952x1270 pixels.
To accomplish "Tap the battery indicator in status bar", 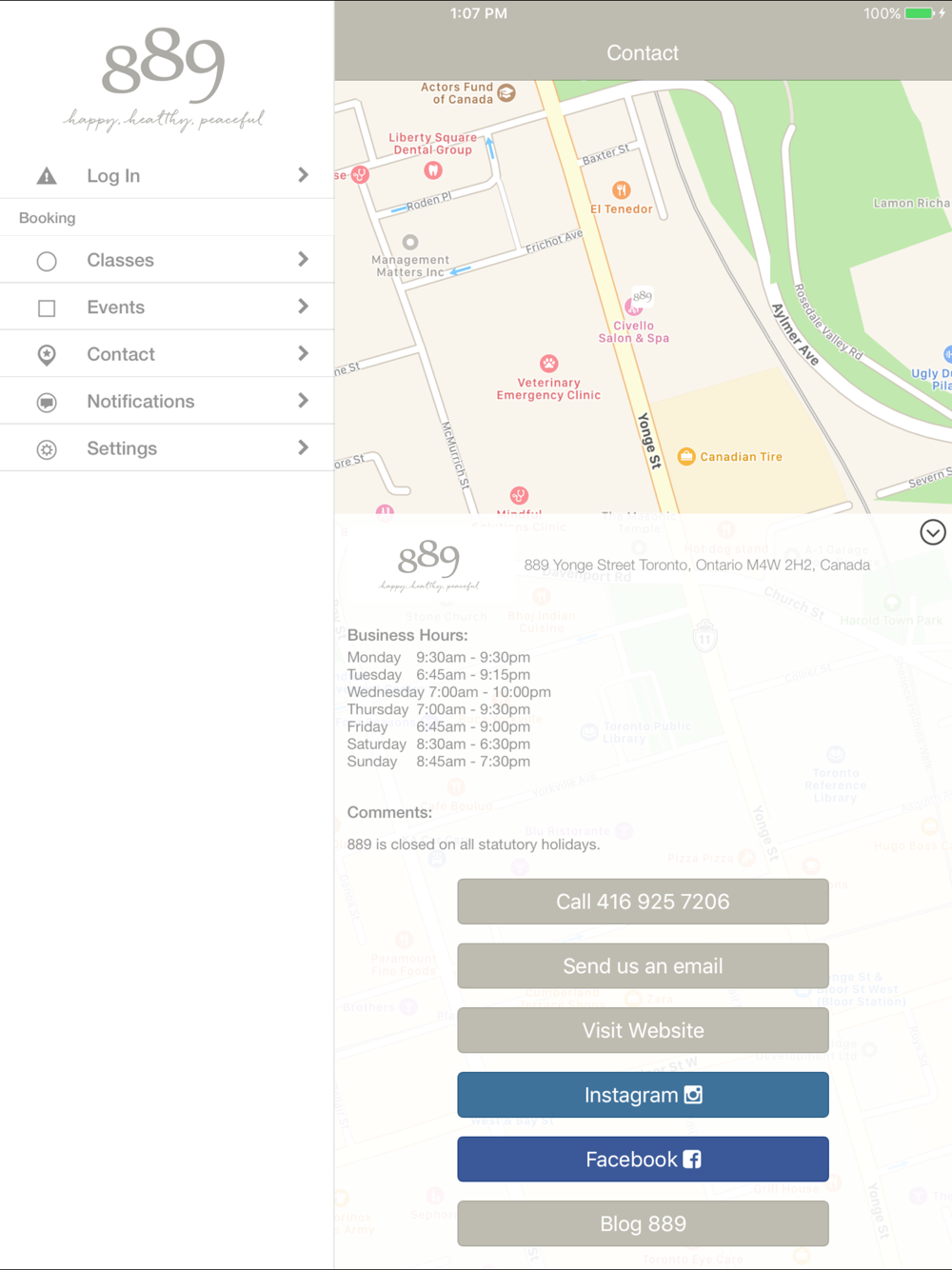I will pos(920,13).
